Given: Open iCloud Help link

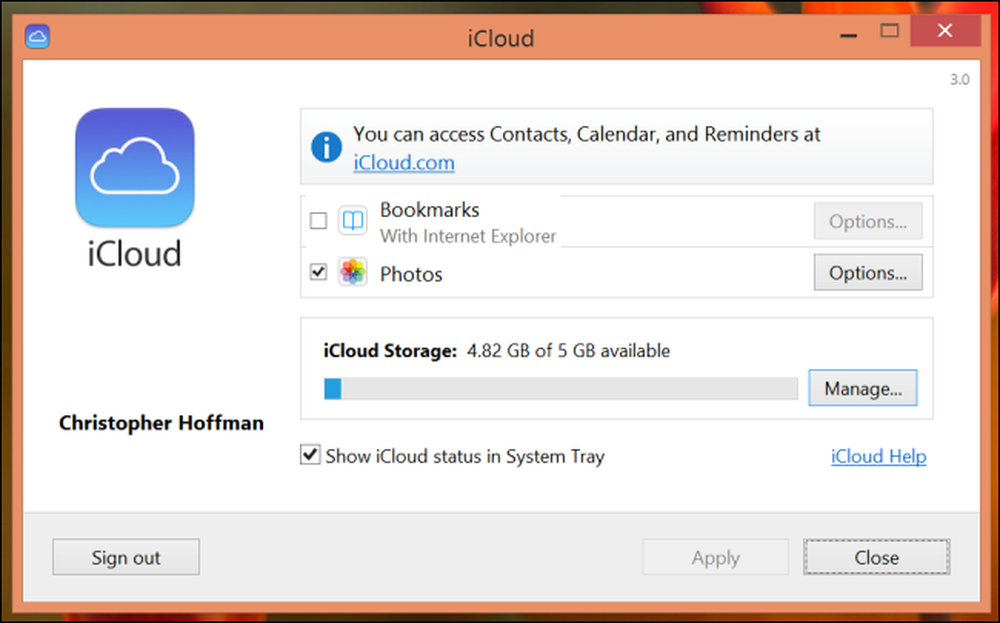Looking at the screenshot, I should pyautogui.click(x=878, y=457).
